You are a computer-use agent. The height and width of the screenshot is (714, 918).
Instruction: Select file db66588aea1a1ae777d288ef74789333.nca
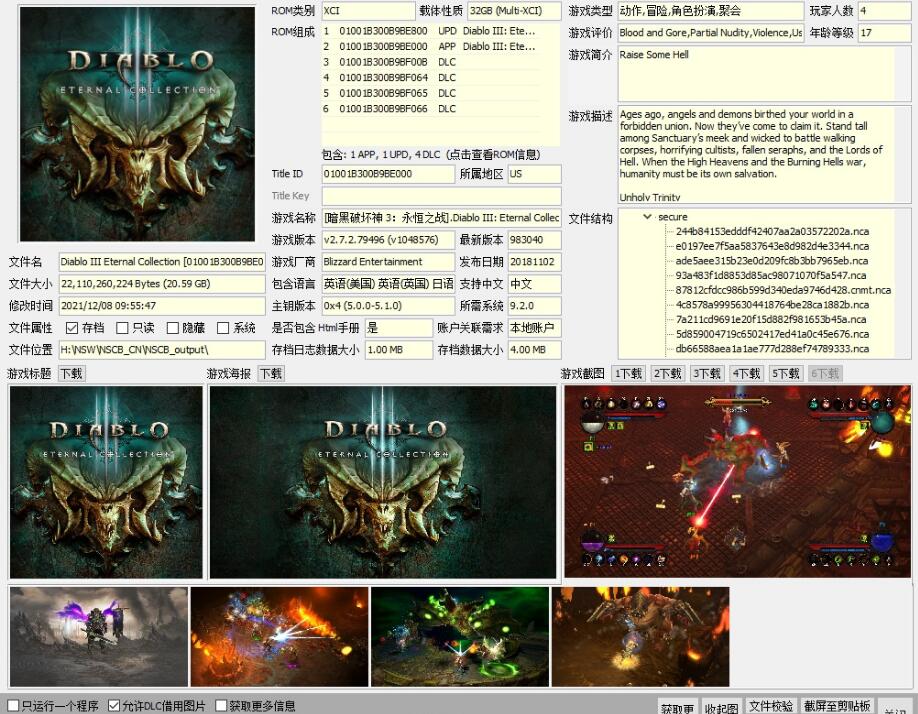coord(772,349)
